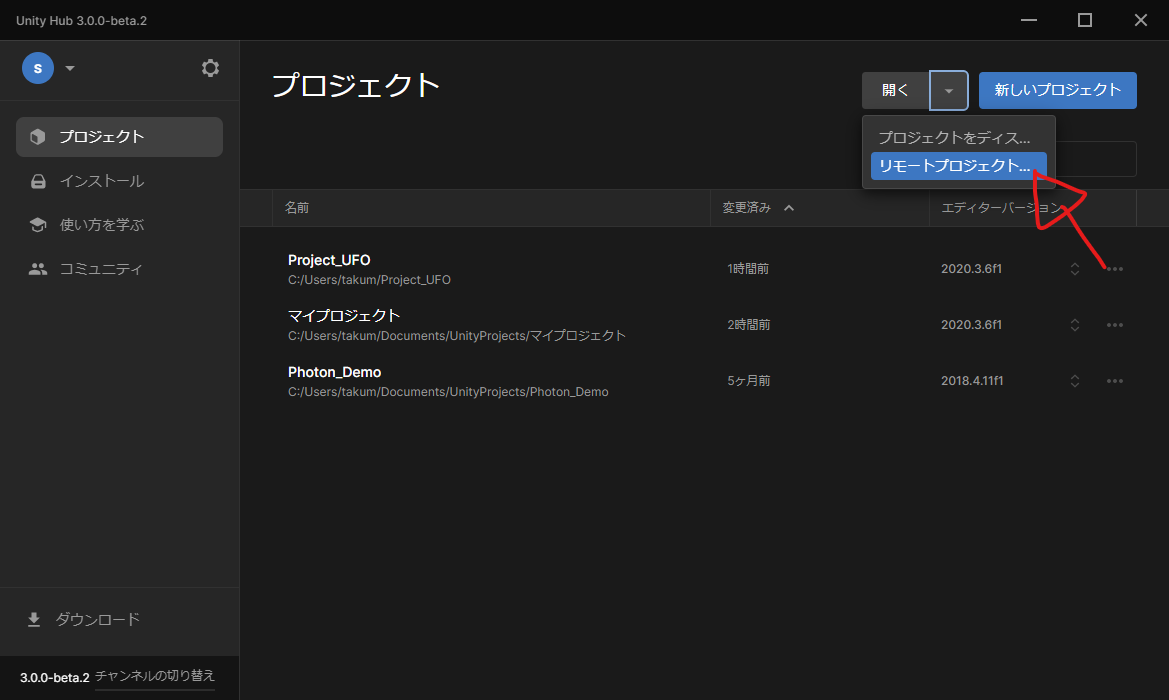Screen dimensions: 1169x700
Task: Click the sort arrow next to 変更済み
Action: 789,208
